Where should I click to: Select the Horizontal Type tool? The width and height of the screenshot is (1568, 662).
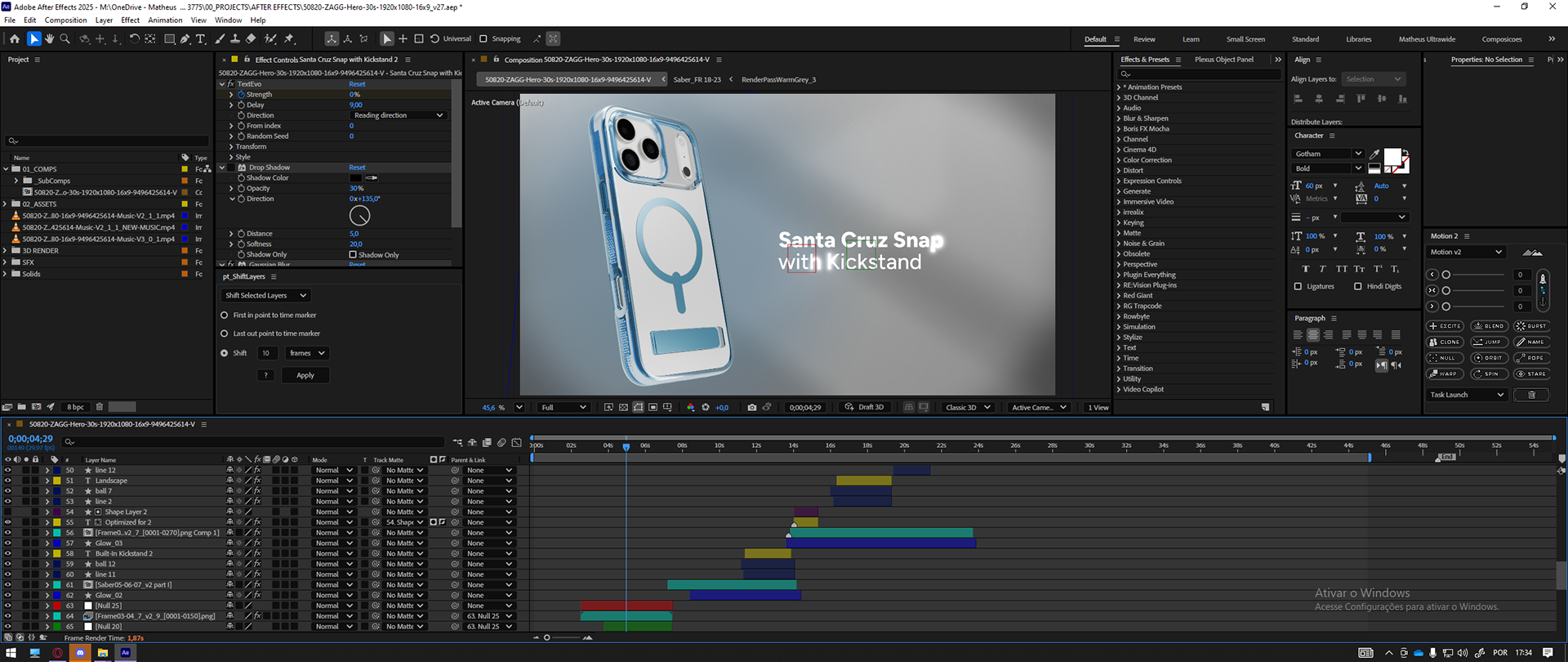pos(201,38)
